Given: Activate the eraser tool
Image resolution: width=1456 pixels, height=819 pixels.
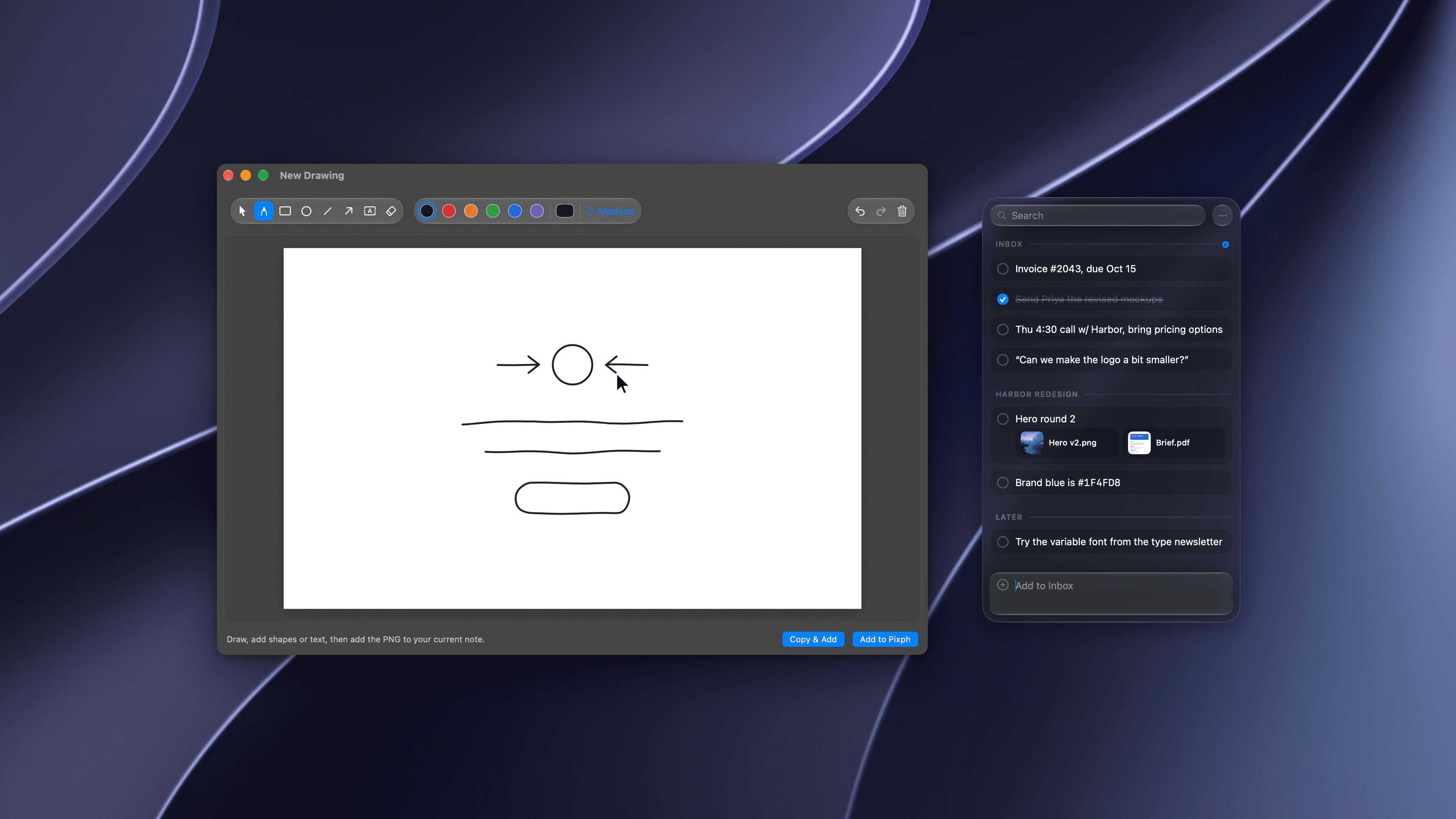Looking at the screenshot, I should (391, 211).
